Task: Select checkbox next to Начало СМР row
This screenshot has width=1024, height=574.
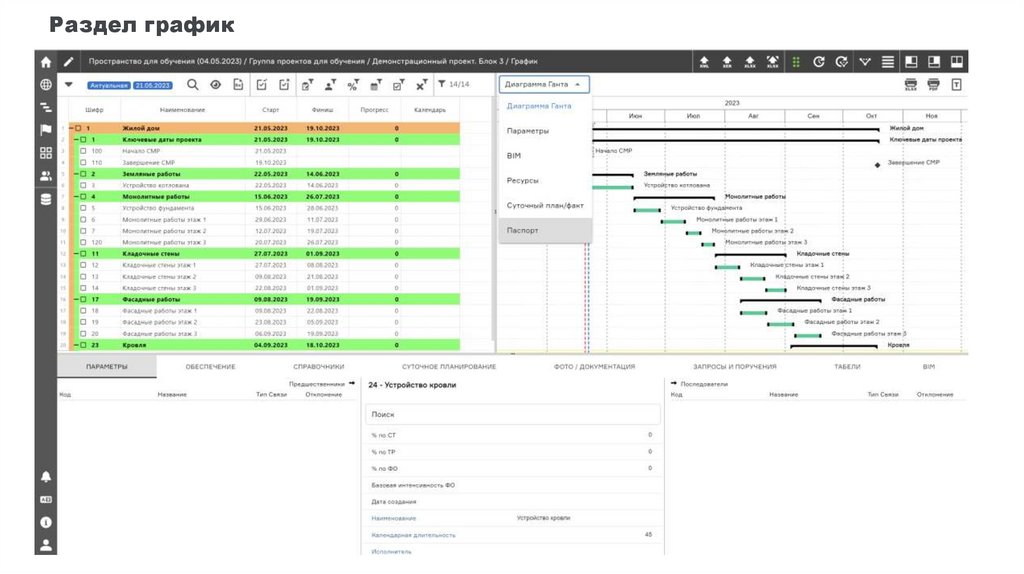Action: tap(82, 151)
